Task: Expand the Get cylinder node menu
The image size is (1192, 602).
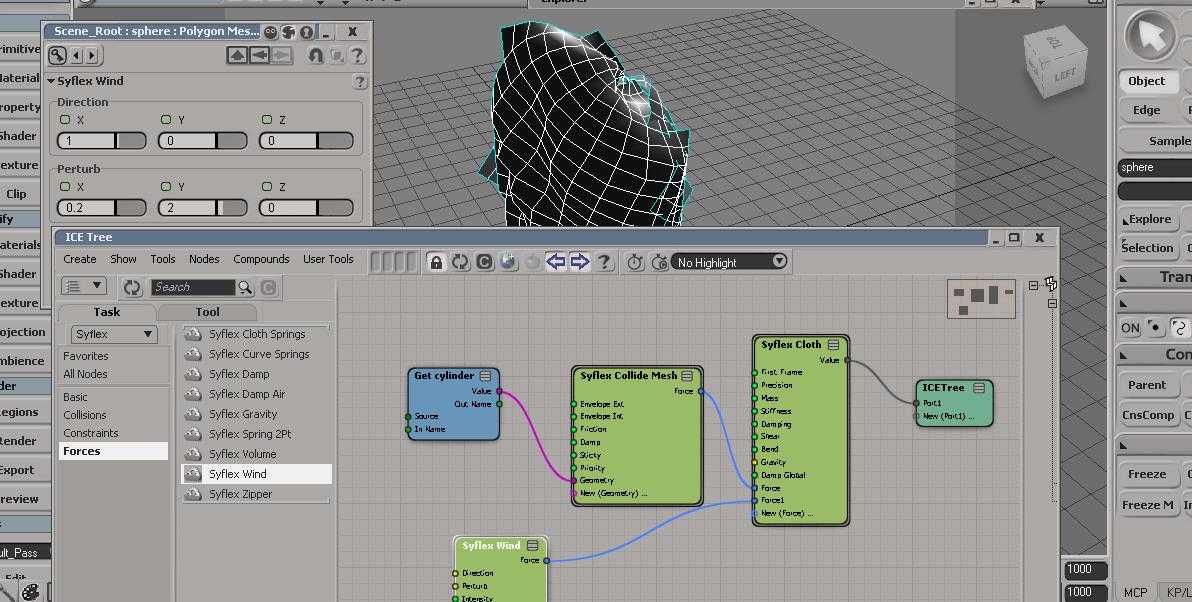Action: point(485,376)
